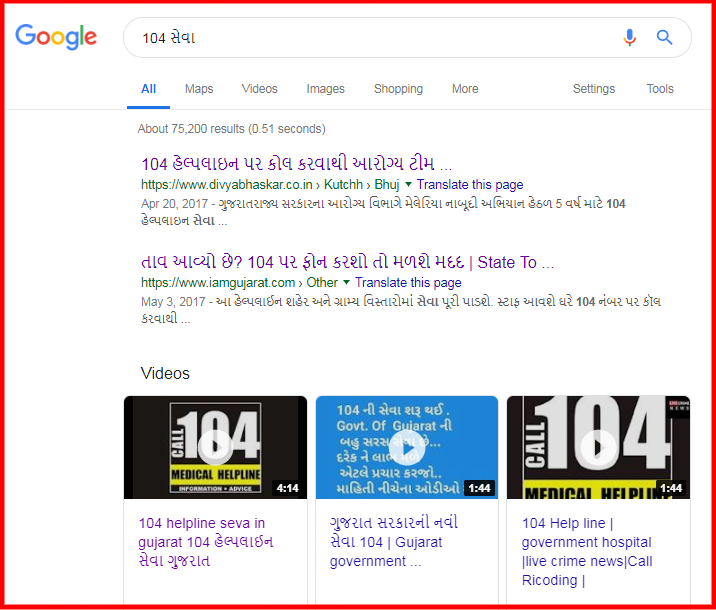
Task: Switch to the Images tab
Action: pyautogui.click(x=326, y=89)
